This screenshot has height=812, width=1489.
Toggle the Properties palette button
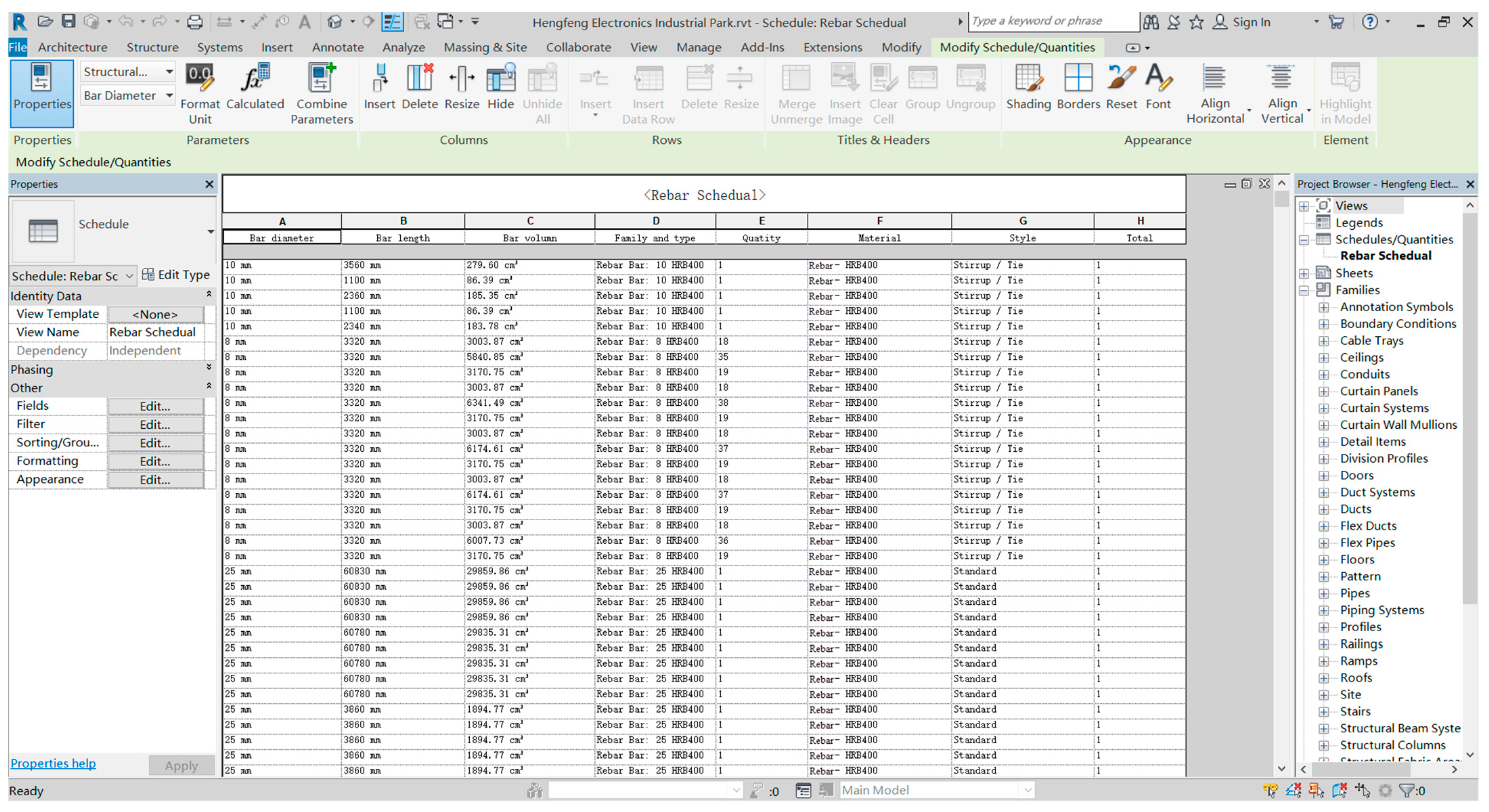coord(42,92)
